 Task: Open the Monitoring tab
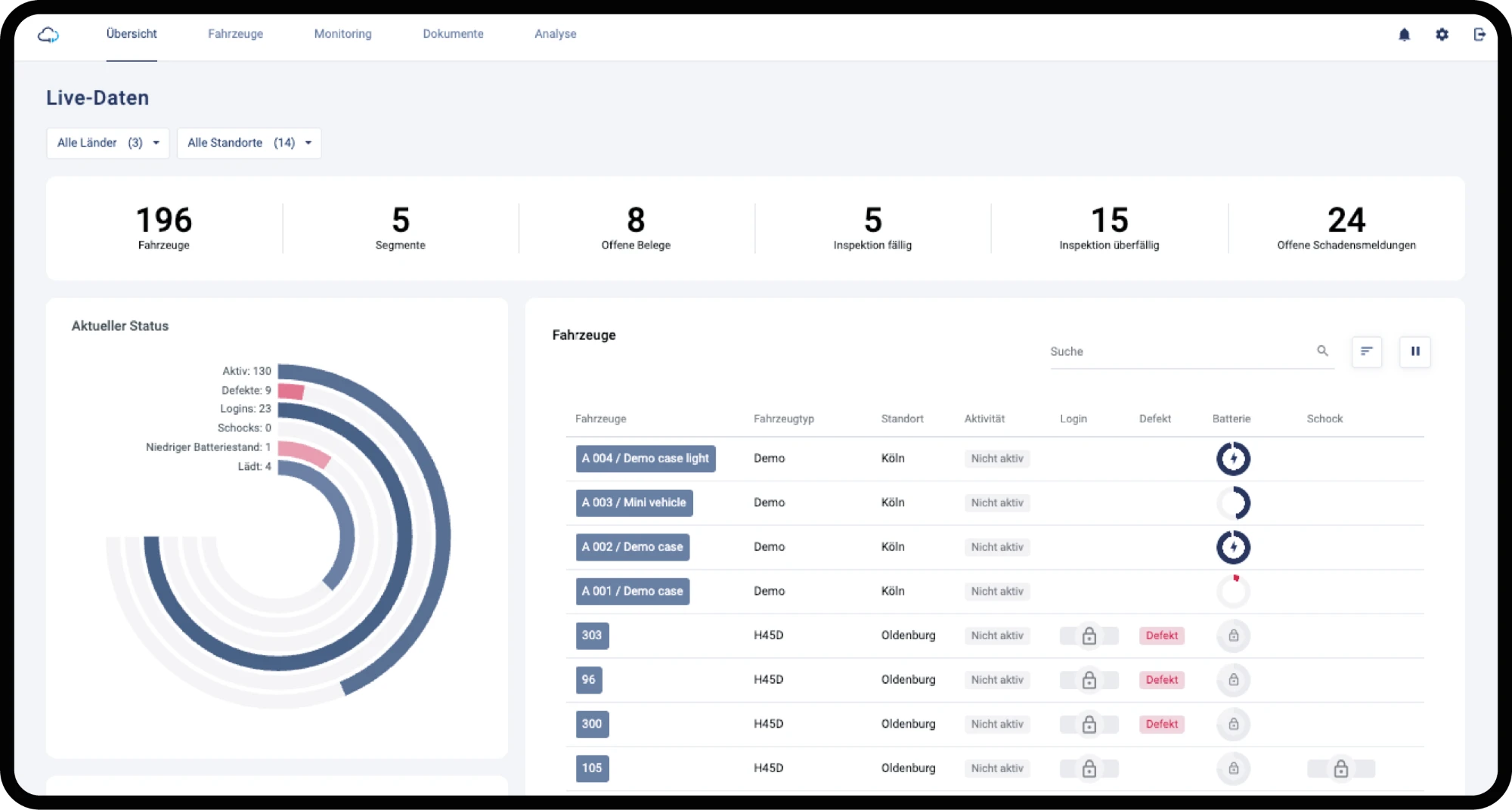342,34
